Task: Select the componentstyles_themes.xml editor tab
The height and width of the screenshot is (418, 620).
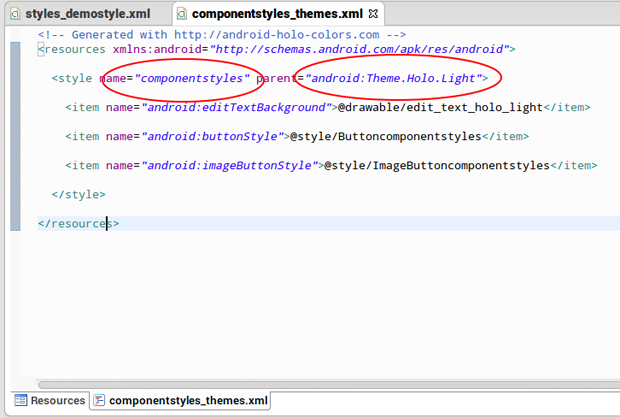Action: click(x=277, y=14)
